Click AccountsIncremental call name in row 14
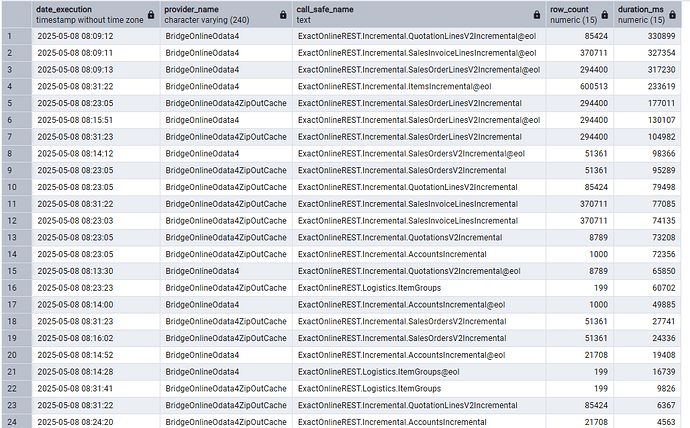Screen dimensions: 690x428 tap(419, 254)
